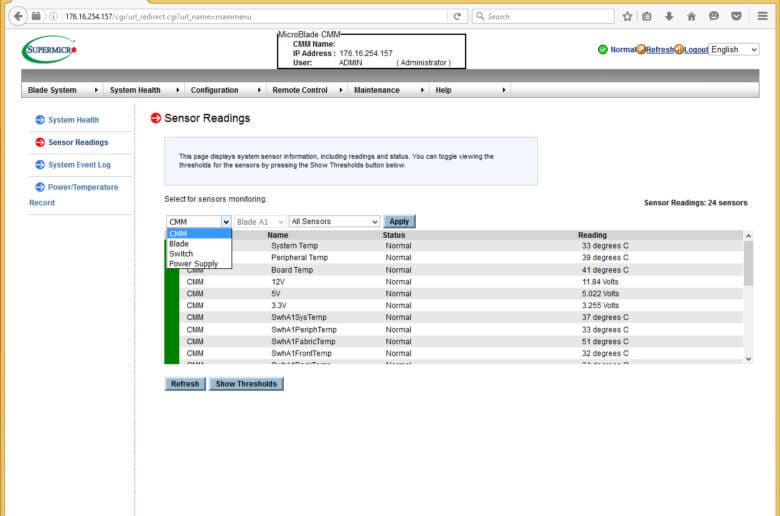
Task: Click the 5.022 Volts reading
Action: (600, 294)
